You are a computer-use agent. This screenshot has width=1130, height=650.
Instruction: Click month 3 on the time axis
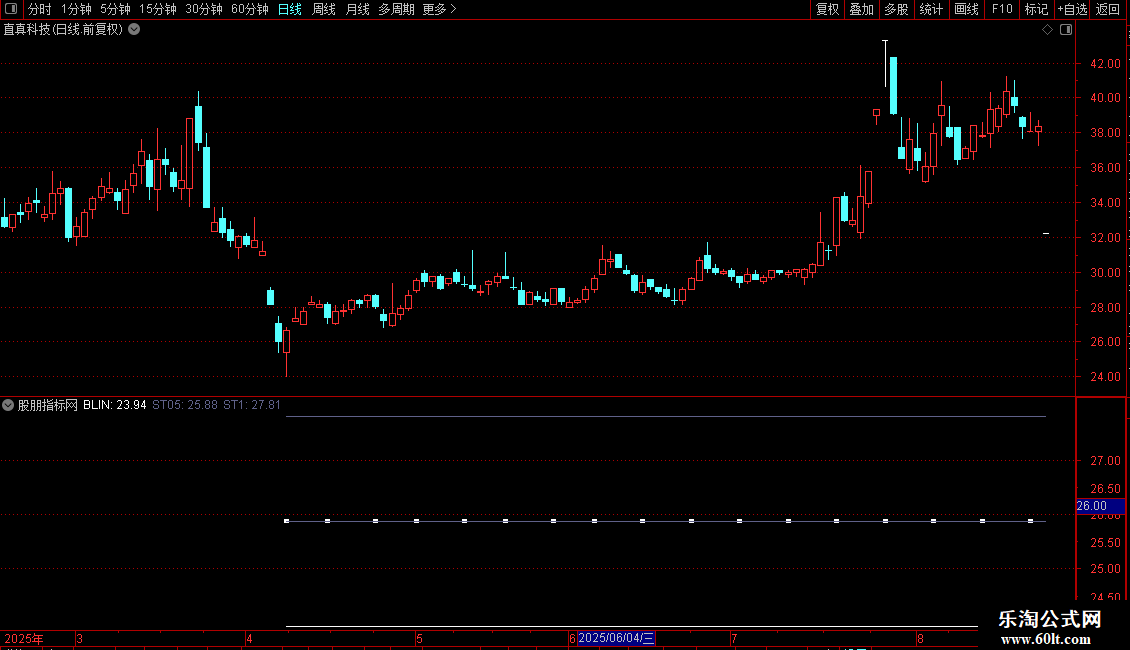(79, 638)
